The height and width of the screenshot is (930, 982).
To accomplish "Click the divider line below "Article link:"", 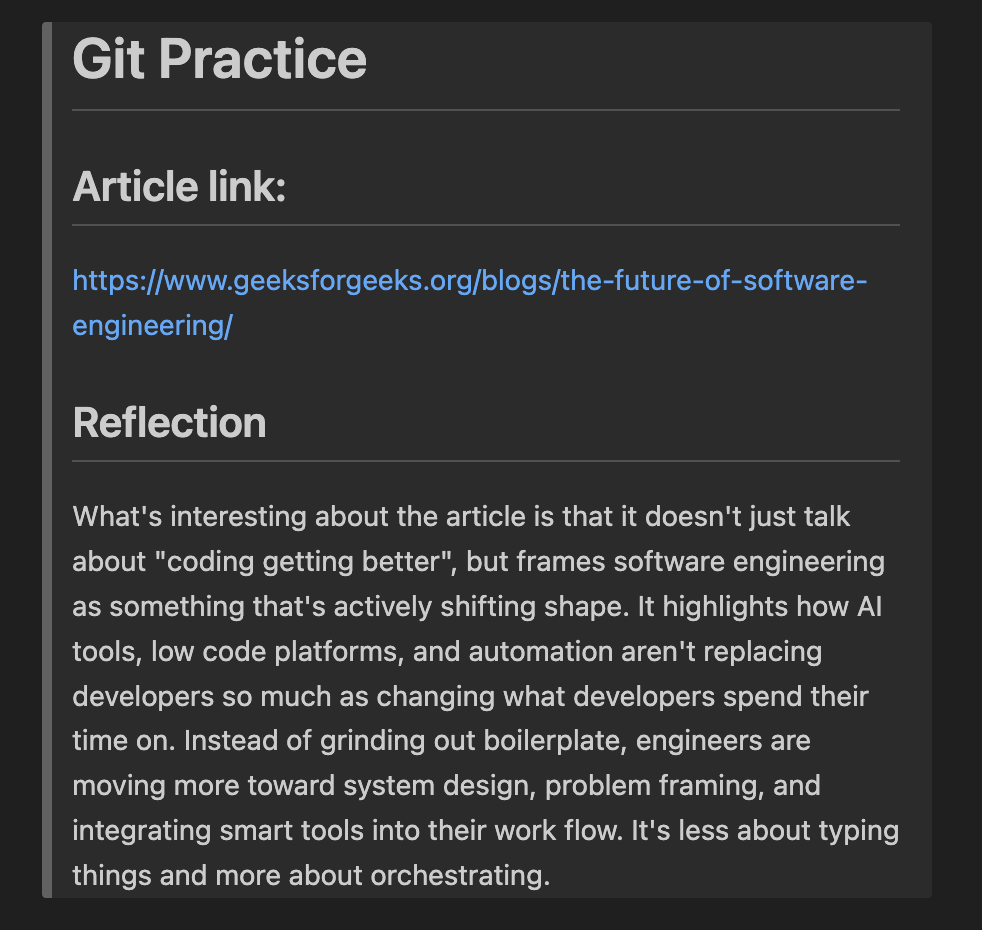I will (x=486, y=225).
